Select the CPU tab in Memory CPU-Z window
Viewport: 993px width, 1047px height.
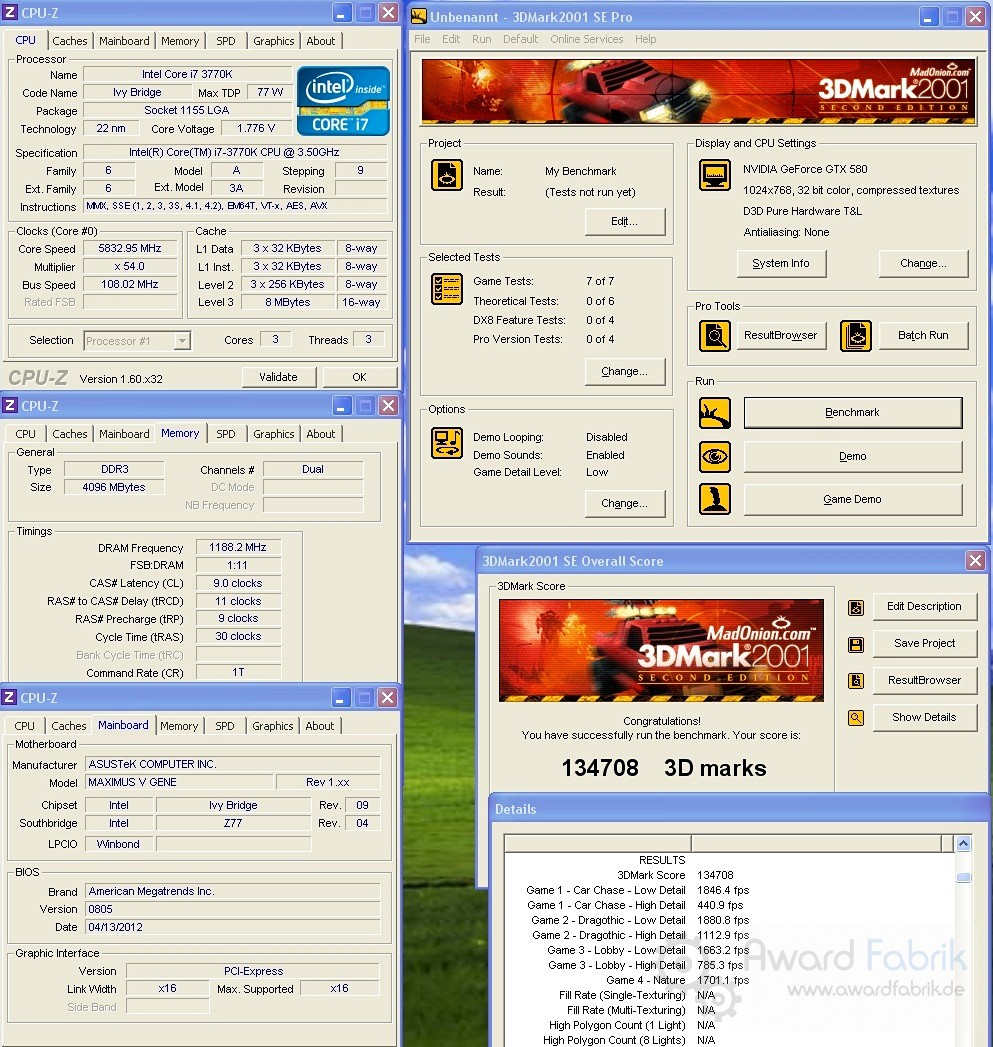[25, 434]
